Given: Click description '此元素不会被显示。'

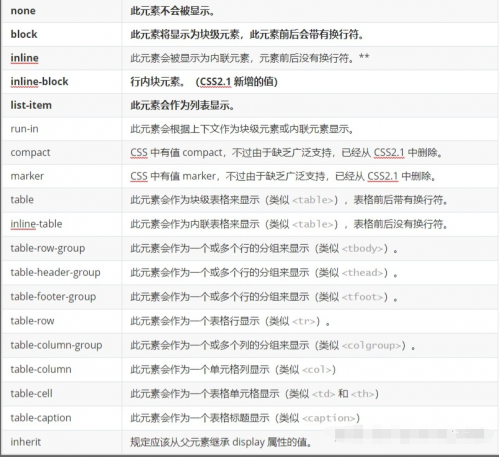Looking at the screenshot, I should (173, 11).
